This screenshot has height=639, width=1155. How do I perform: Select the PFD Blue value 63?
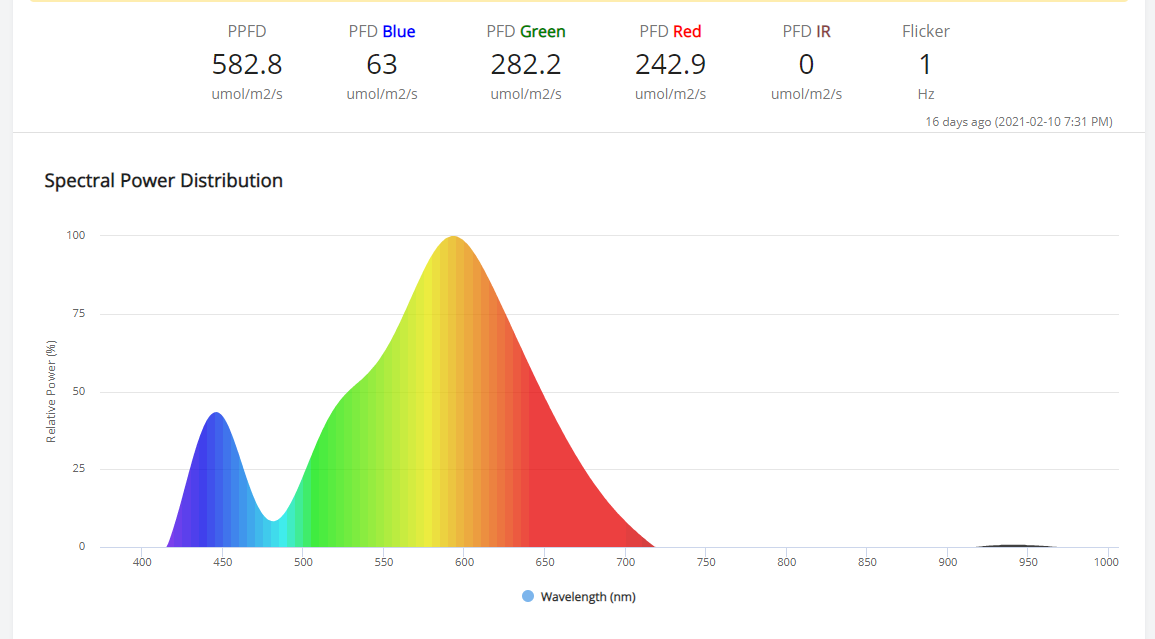click(x=382, y=64)
